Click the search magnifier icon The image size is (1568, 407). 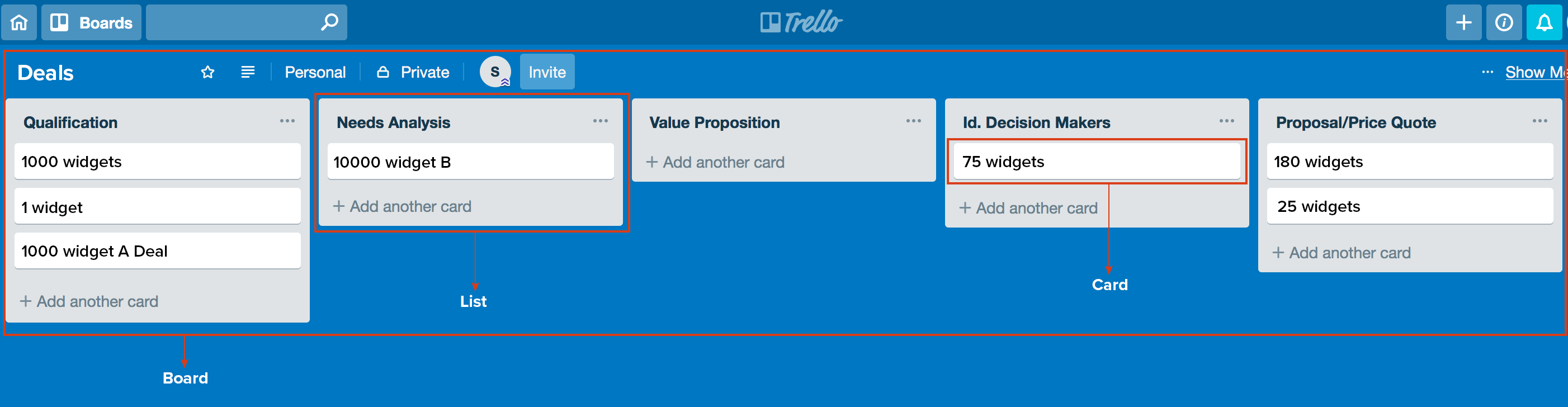(329, 22)
